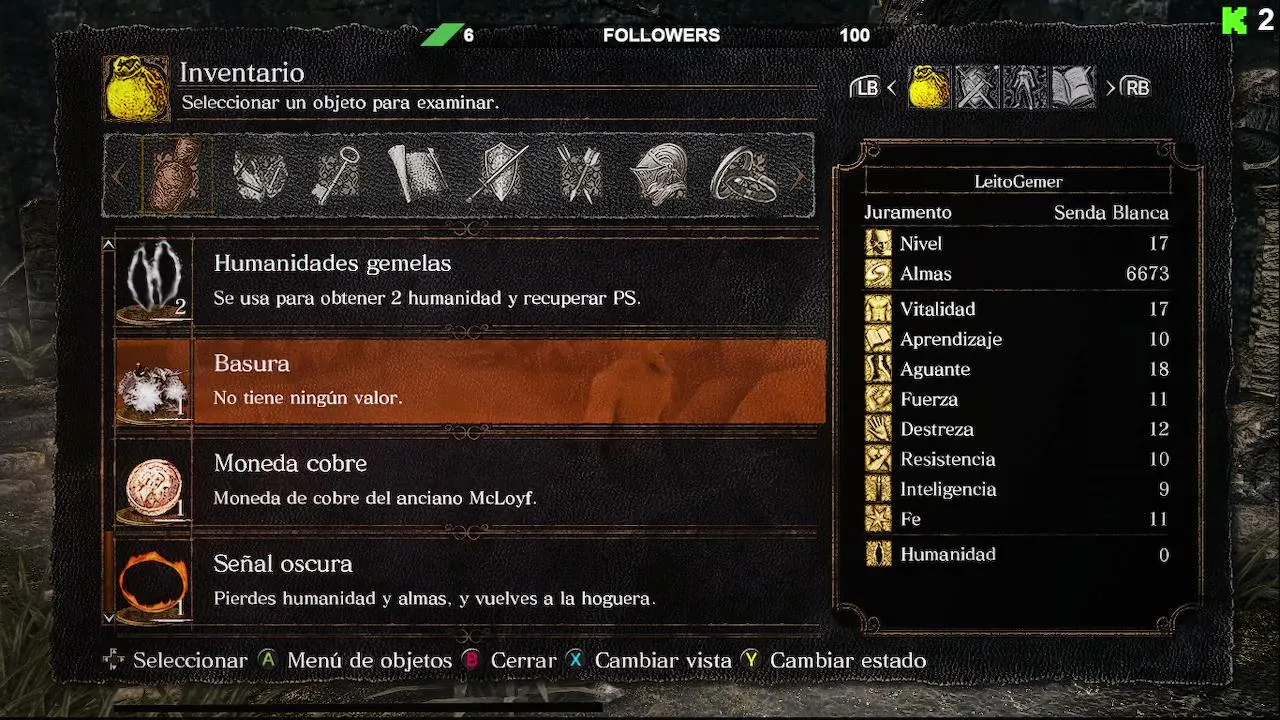Select the Moneda cobre item
1280x720 pixels.
[470, 481]
